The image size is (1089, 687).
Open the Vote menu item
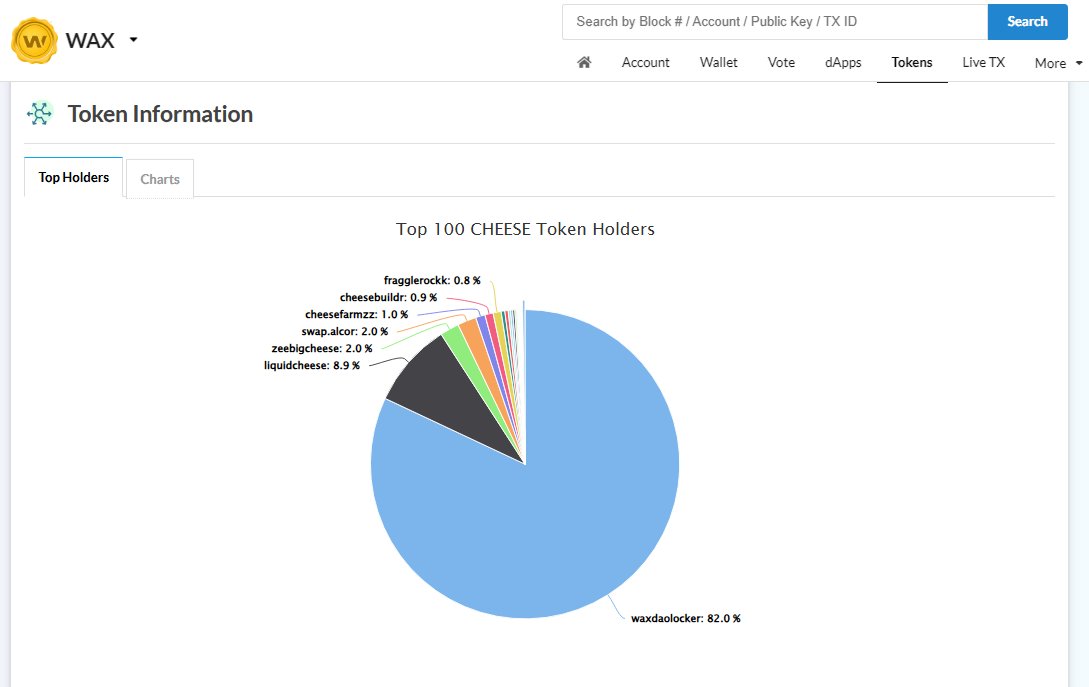point(781,63)
